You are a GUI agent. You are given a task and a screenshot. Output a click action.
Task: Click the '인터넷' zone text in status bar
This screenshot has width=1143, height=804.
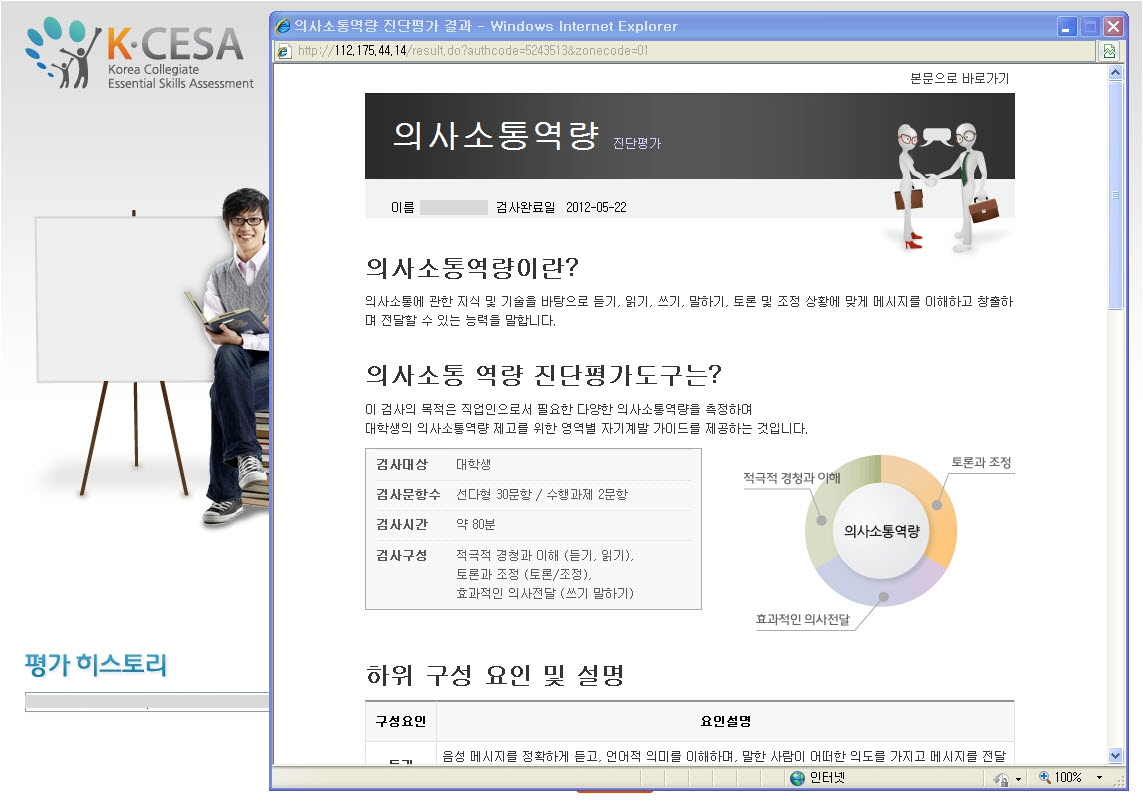[x=827, y=778]
